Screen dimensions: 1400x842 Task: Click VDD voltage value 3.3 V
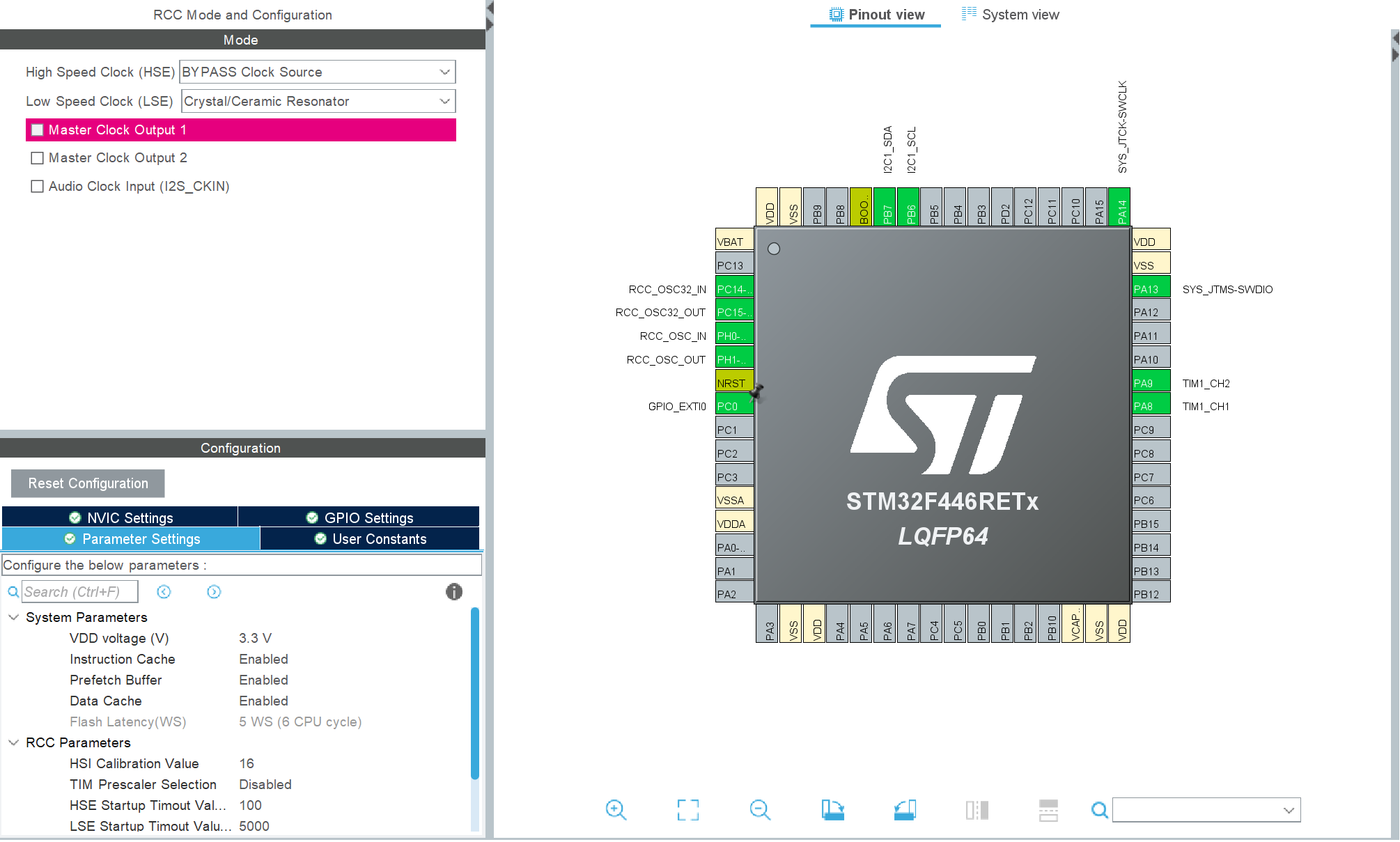pos(255,639)
